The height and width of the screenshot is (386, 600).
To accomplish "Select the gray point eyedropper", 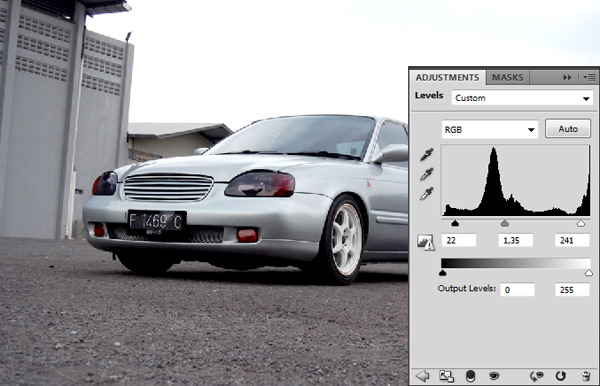I will coord(426,174).
